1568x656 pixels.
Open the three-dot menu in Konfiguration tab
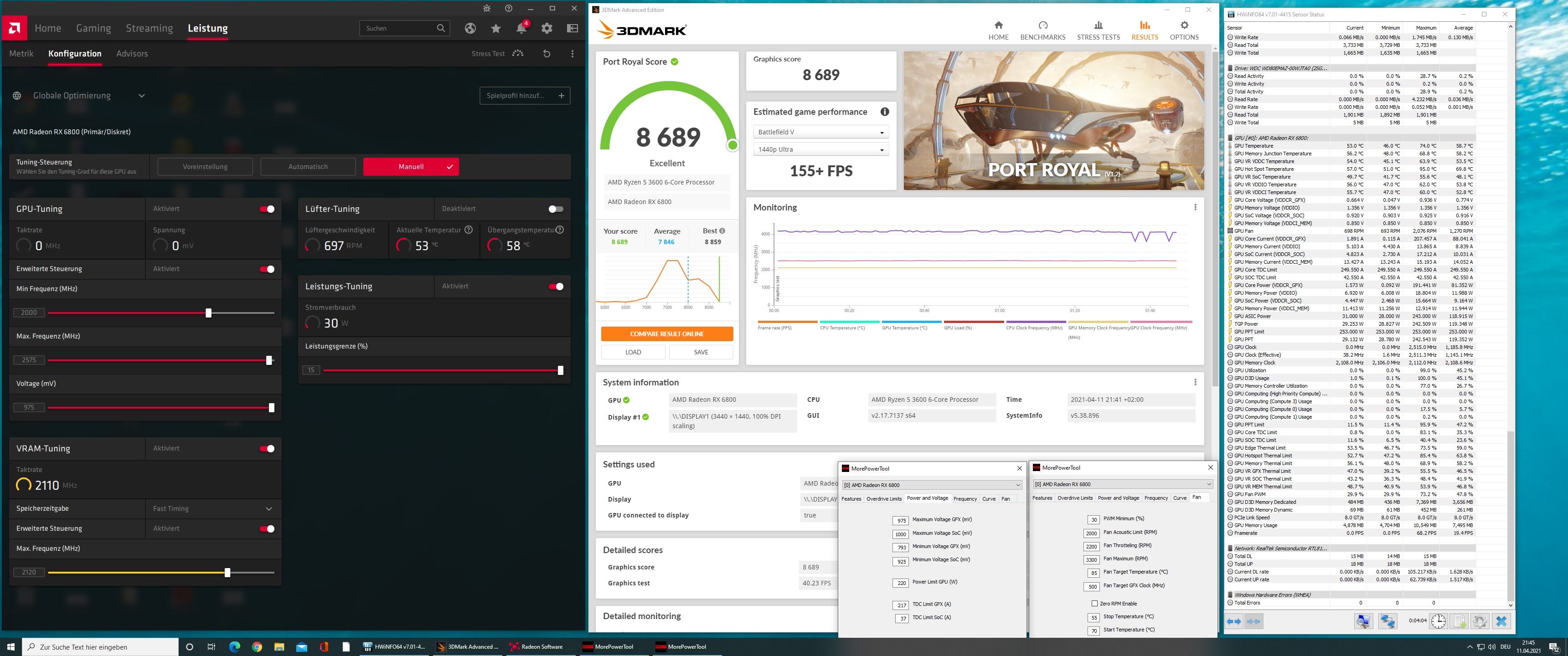tap(572, 54)
